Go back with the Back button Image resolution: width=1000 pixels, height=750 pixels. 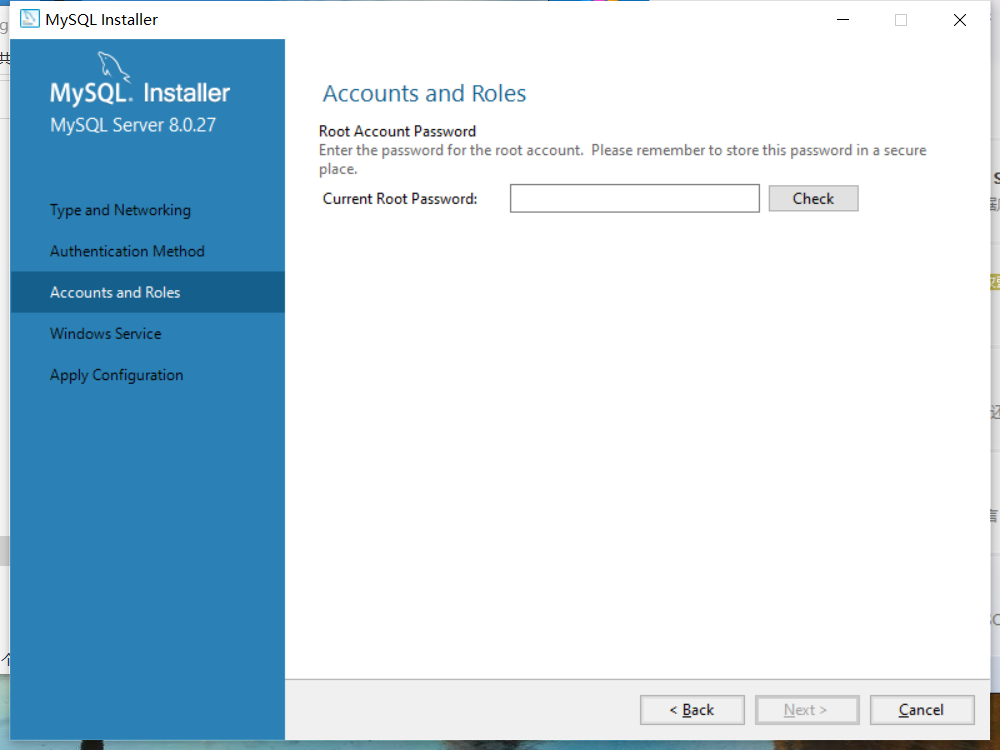692,710
